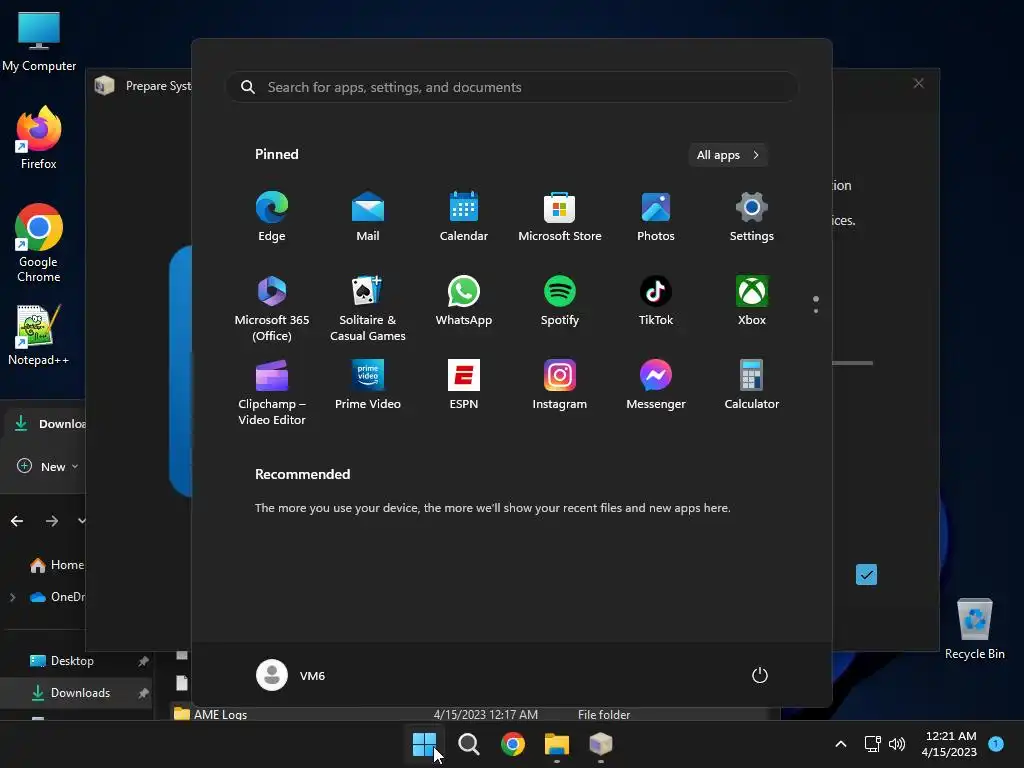Open network status tray icon

coord(872,744)
